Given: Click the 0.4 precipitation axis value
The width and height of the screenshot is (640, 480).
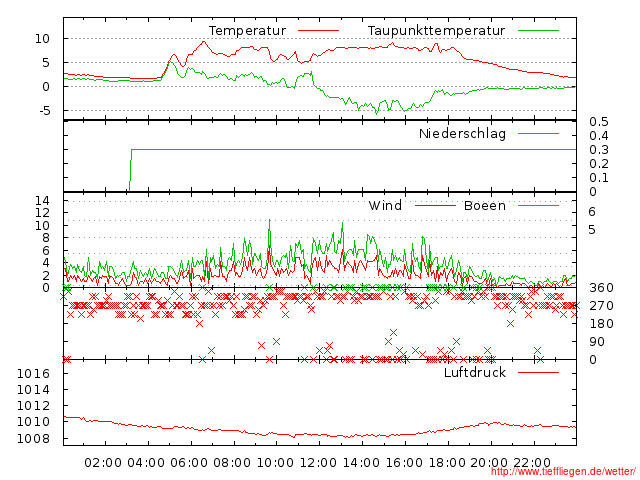Looking at the screenshot, I should [x=599, y=136].
